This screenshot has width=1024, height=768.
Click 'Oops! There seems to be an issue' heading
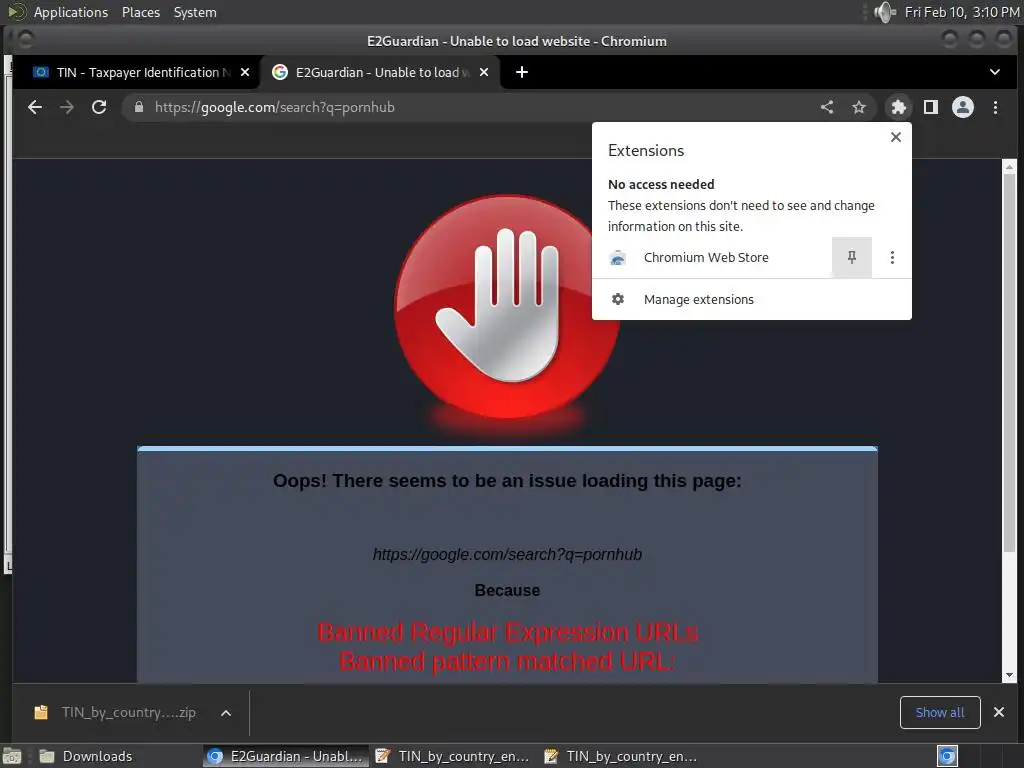tap(507, 481)
